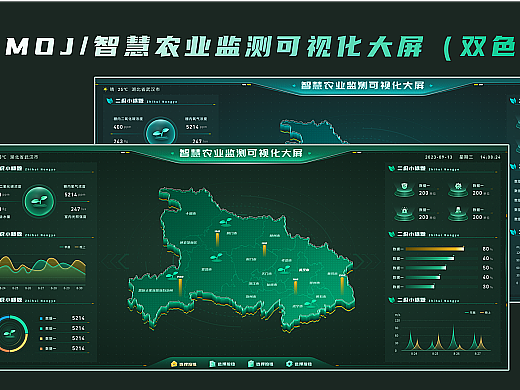This screenshot has height=390, width=520.
Task: Open the gear icon tab in bottom navigation
Action: [299, 364]
